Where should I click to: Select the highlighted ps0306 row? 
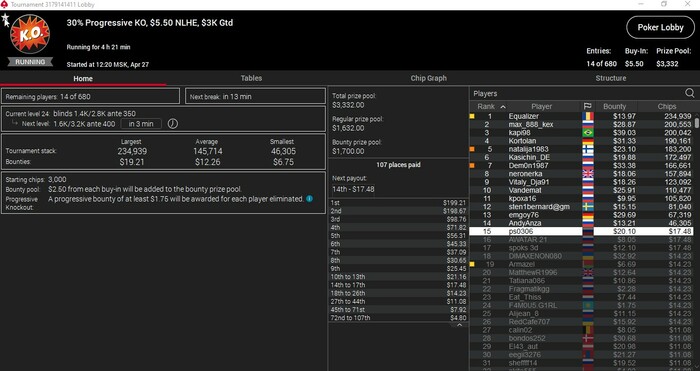[581, 231]
